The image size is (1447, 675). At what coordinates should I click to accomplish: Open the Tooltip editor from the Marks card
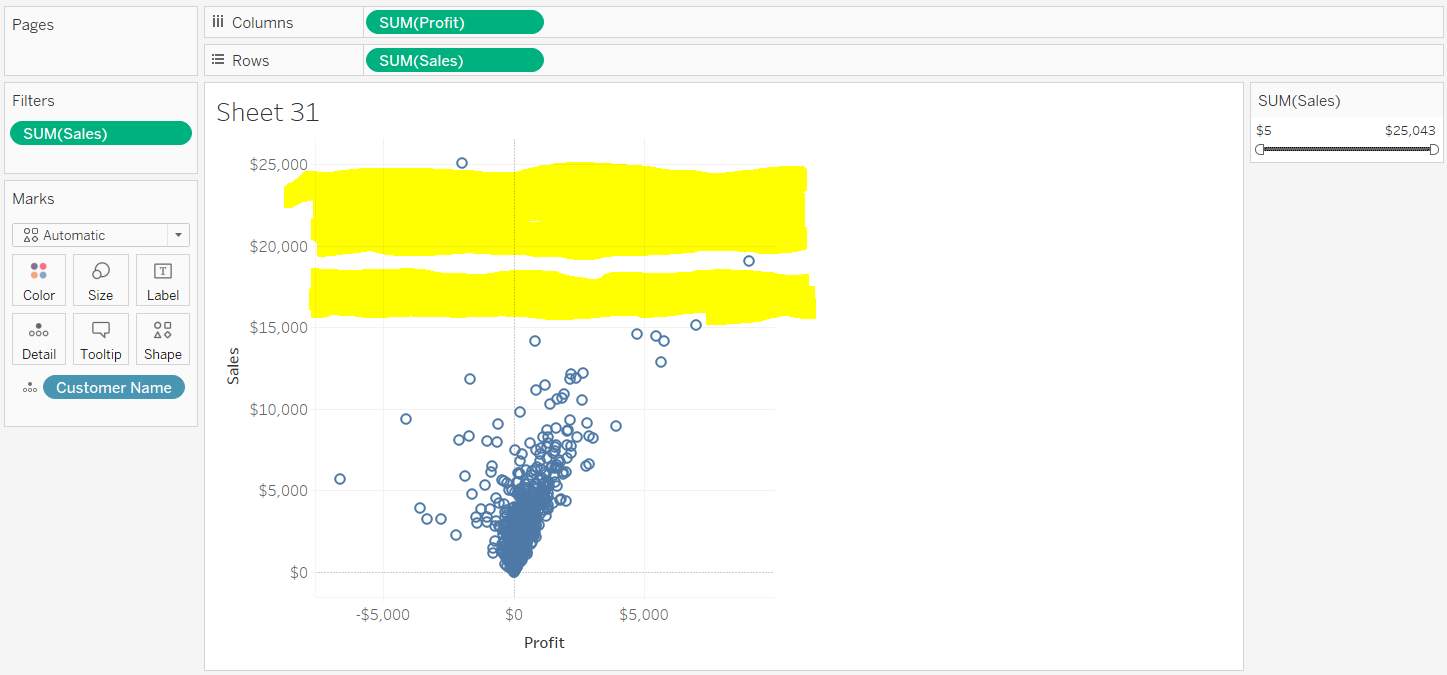(x=100, y=338)
